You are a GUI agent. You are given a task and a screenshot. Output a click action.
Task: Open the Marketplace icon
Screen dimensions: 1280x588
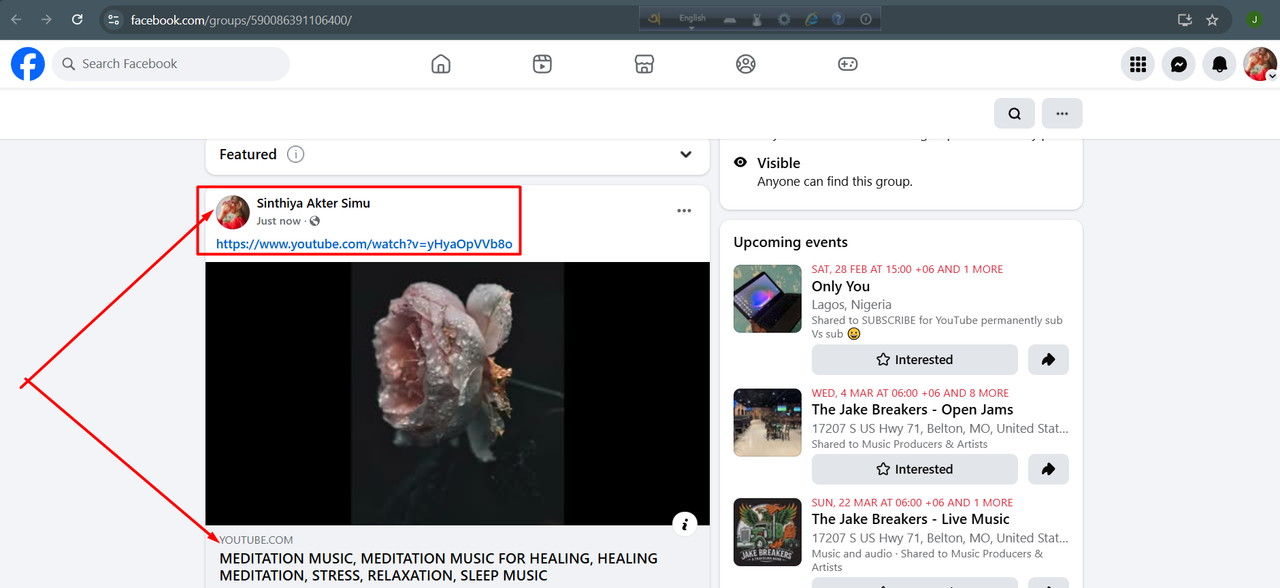pos(644,64)
